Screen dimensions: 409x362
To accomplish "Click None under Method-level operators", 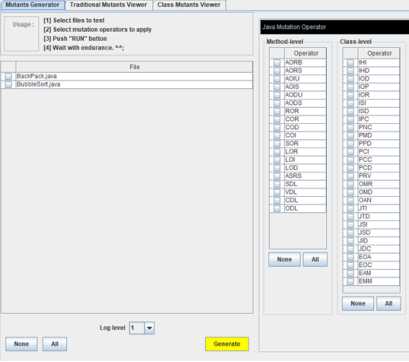I will [284, 259].
